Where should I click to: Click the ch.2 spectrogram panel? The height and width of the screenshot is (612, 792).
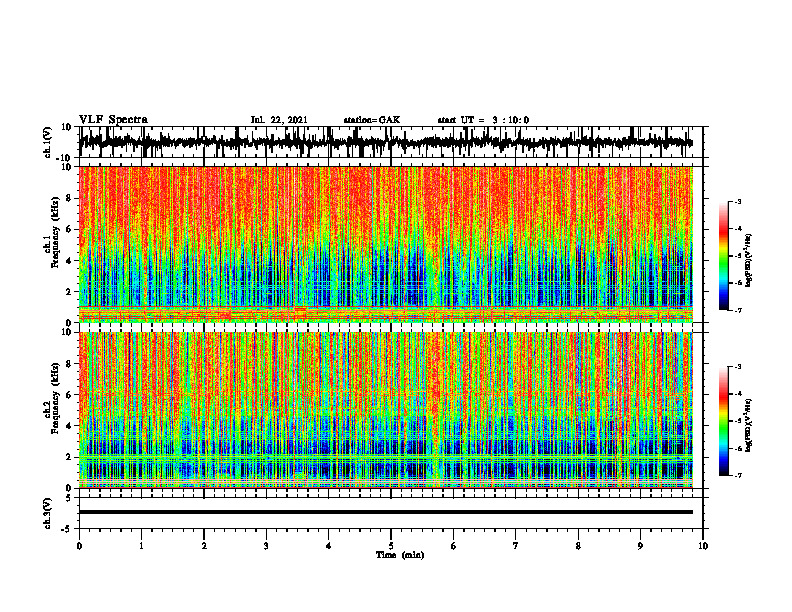click(386, 410)
